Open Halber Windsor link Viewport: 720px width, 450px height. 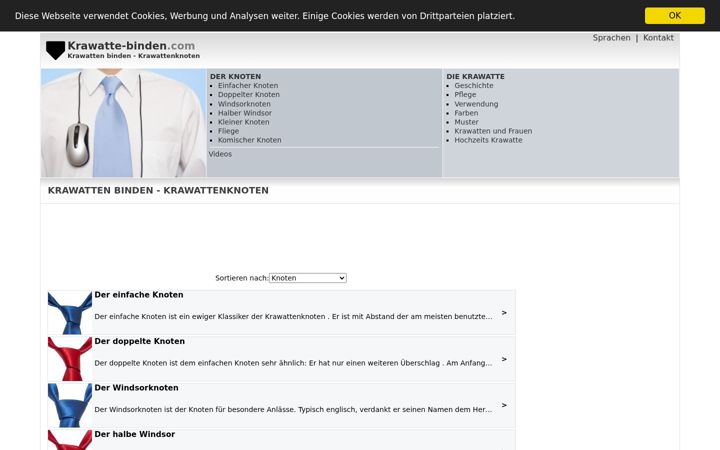(x=245, y=113)
